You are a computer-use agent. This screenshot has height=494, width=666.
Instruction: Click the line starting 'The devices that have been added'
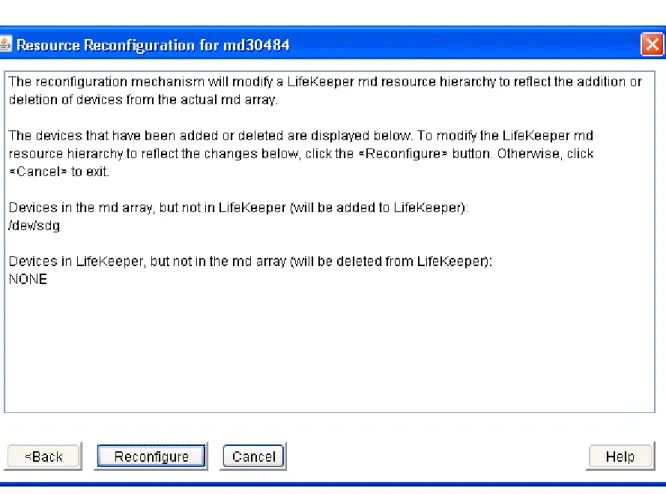(x=301, y=135)
